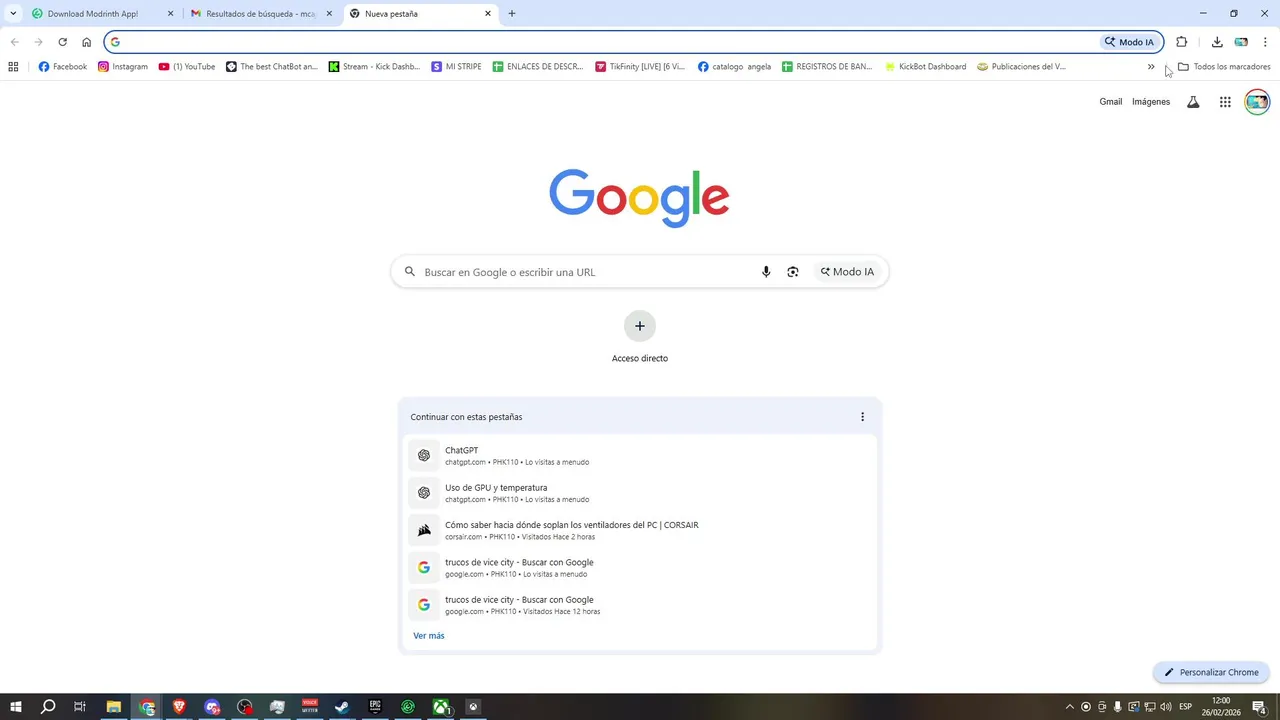
Task: Open trucos de vice city visited 12 hours ago
Action: 640,605
